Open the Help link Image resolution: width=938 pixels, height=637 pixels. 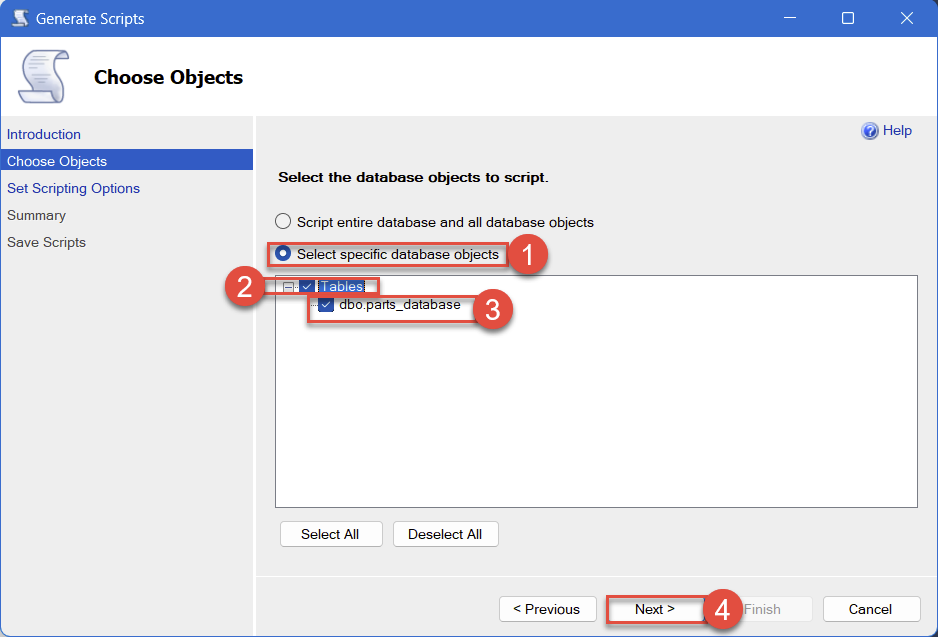click(x=897, y=130)
